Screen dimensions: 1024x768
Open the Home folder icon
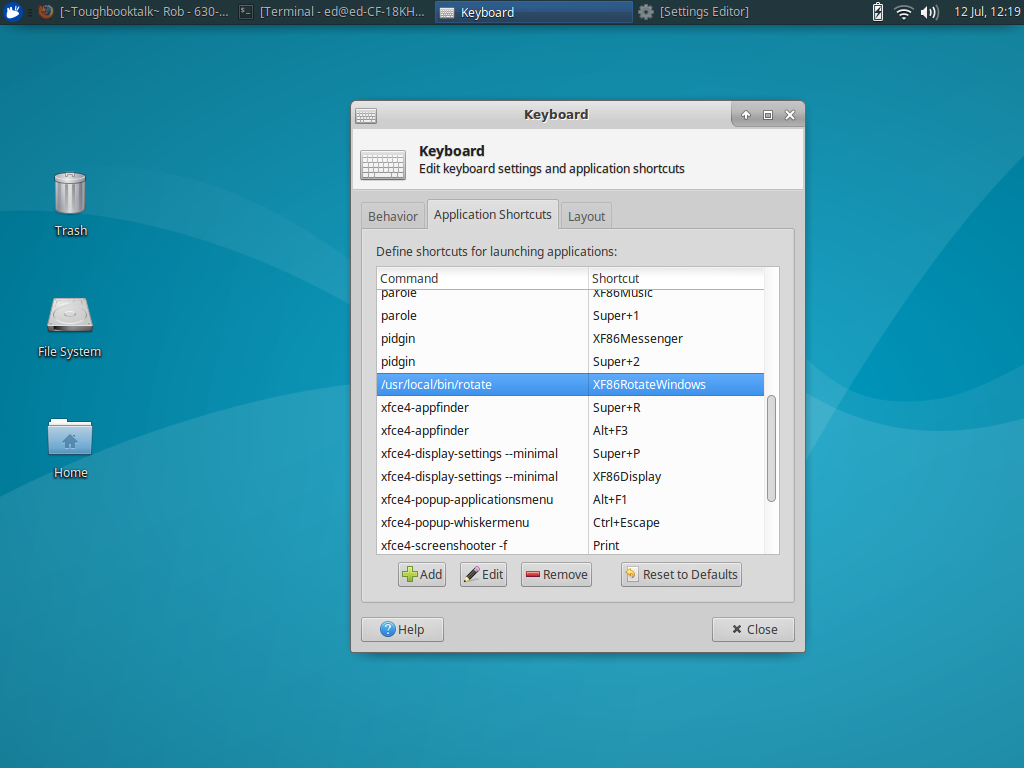70,437
